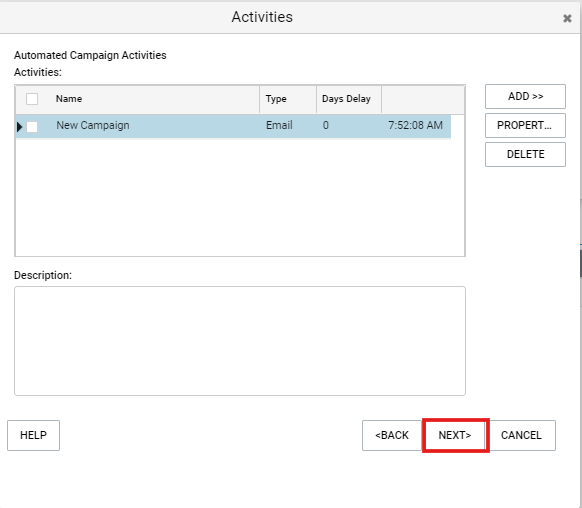This screenshot has width=582, height=508.
Task: Close the Activities dialog with the X icon
Action: click(567, 18)
